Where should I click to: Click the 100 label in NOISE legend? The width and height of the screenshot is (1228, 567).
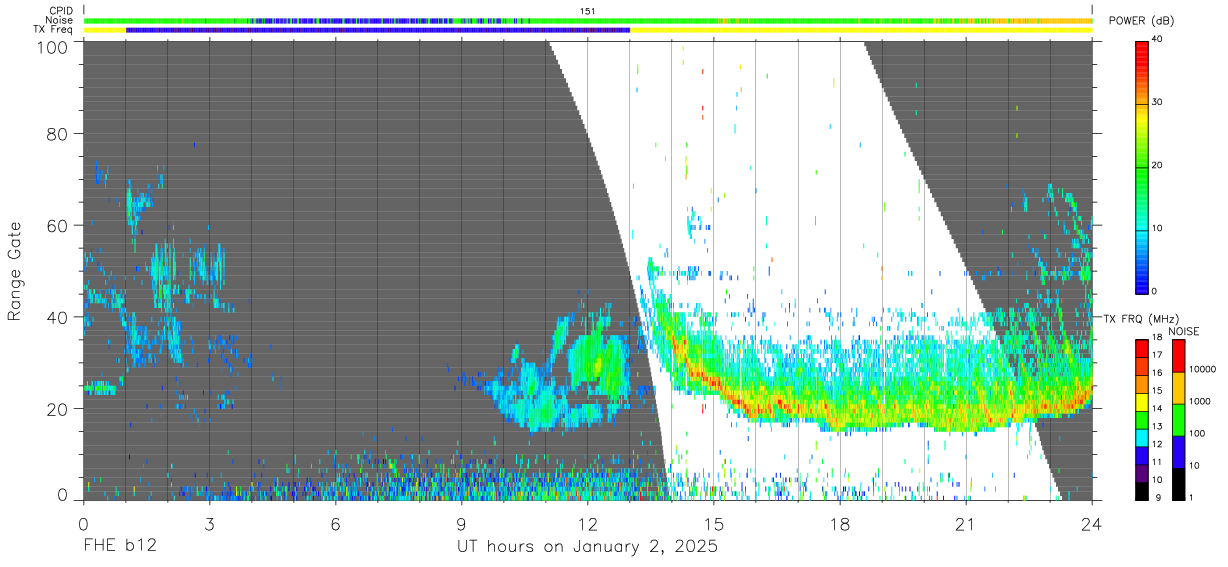1196,433
